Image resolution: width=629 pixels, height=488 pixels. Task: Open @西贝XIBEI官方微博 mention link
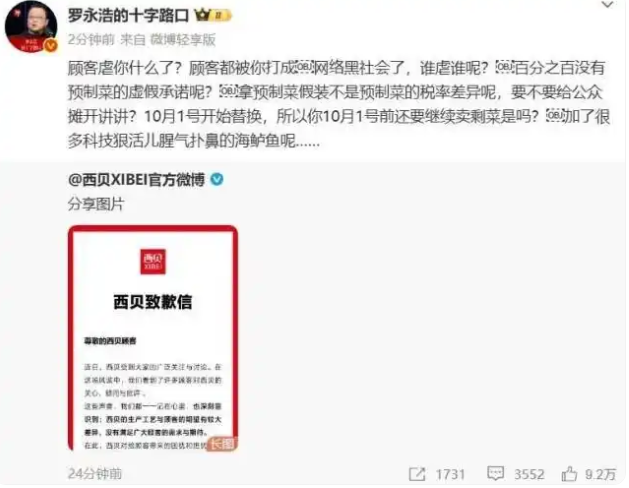(x=136, y=180)
